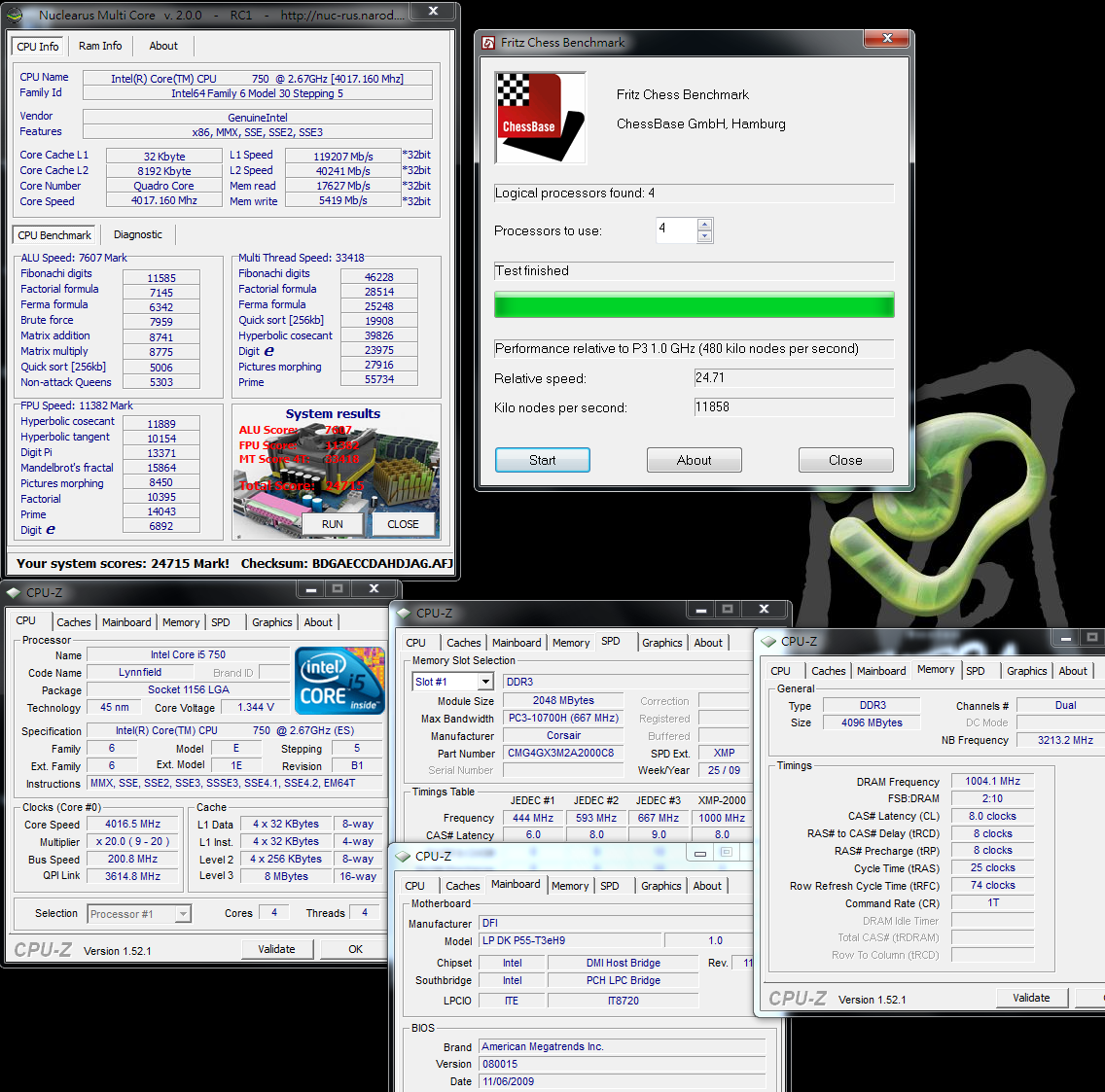Screen dimensions: 1105x1092
Task: Click the CLOSE button in Nuclearus System results
Action: point(403,524)
